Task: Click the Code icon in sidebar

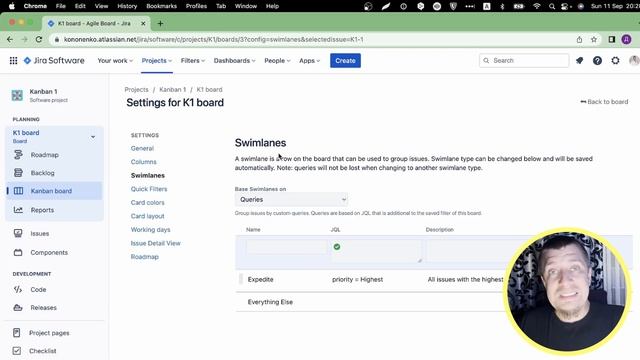Action: [18, 289]
